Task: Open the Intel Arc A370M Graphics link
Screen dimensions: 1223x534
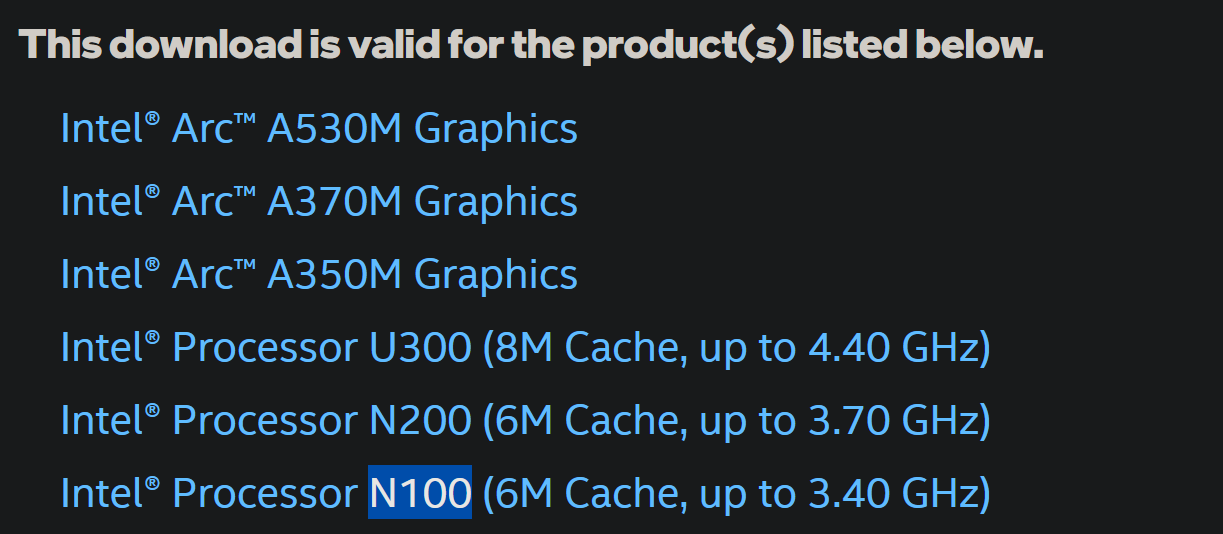Action: 319,202
